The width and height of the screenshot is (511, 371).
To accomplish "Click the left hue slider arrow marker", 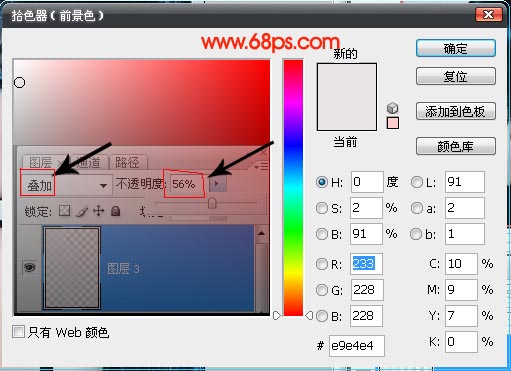I will (277, 315).
